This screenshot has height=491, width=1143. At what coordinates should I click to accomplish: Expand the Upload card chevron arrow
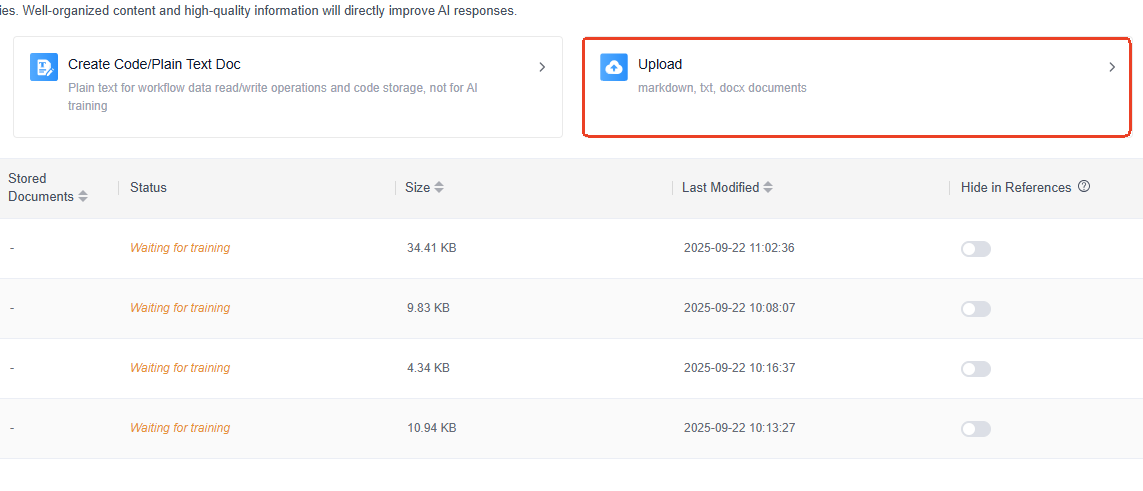point(1112,67)
